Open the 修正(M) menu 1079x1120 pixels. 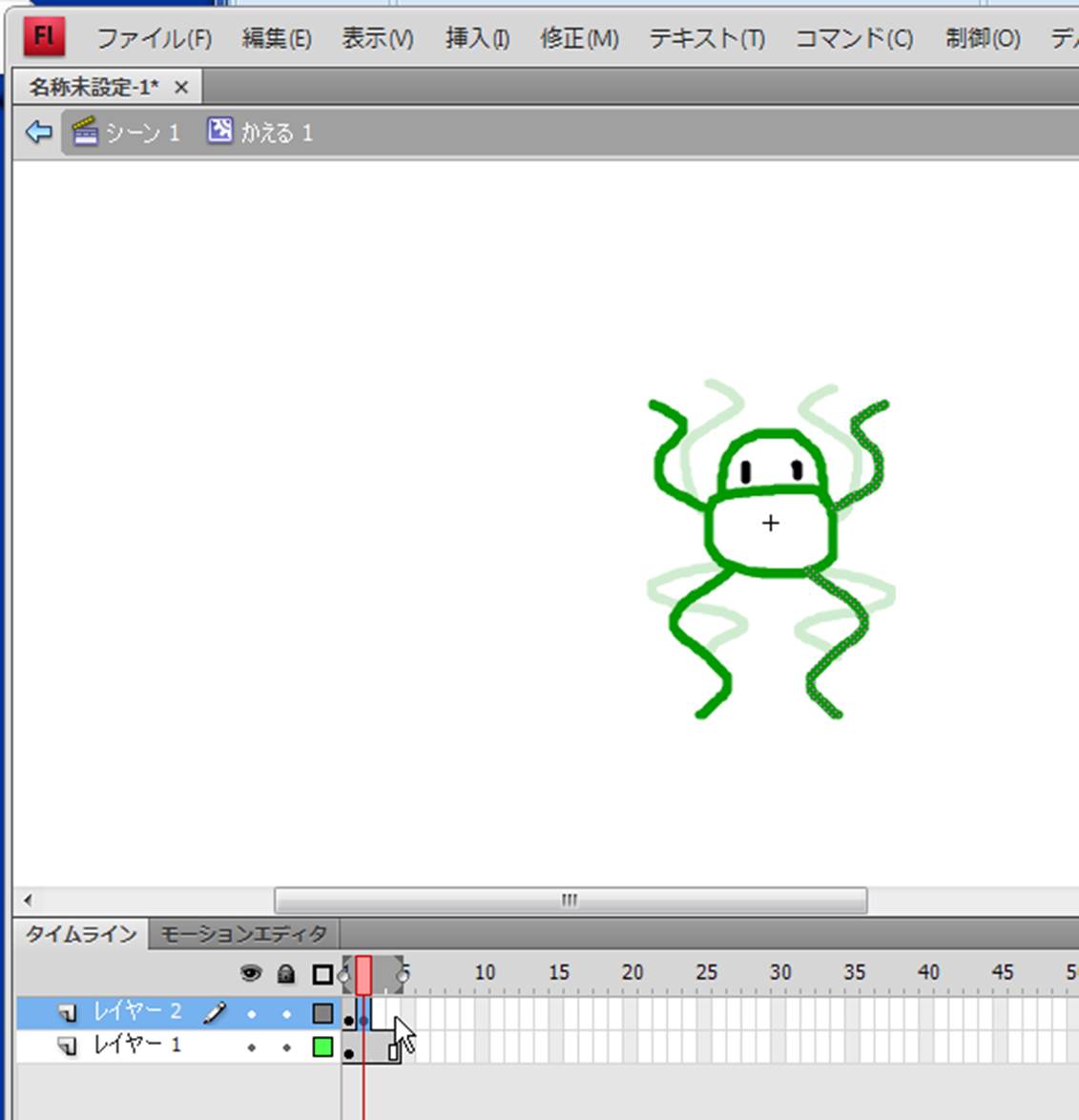pyautogui.click(x=579, y=38)
